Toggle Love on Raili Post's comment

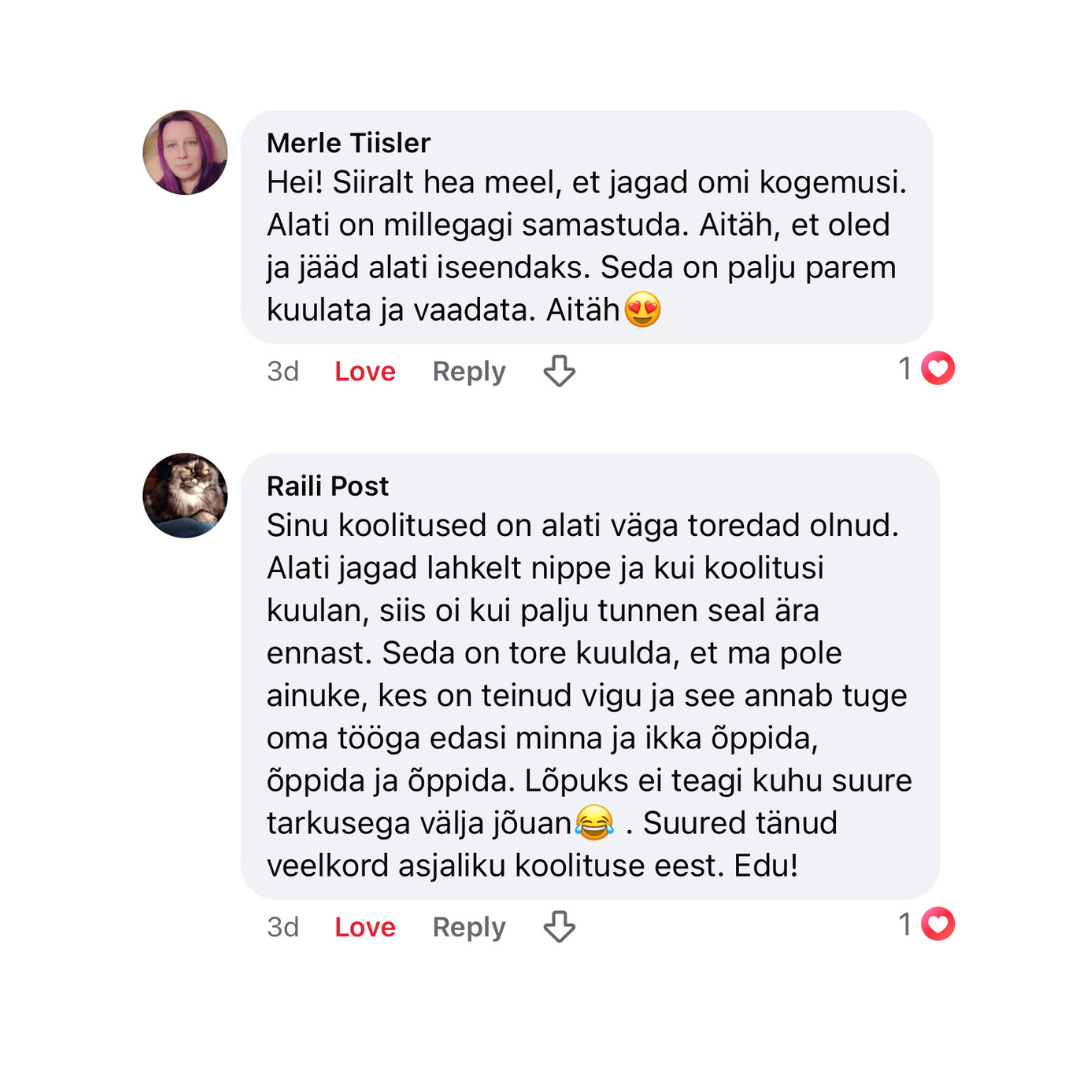365,928
